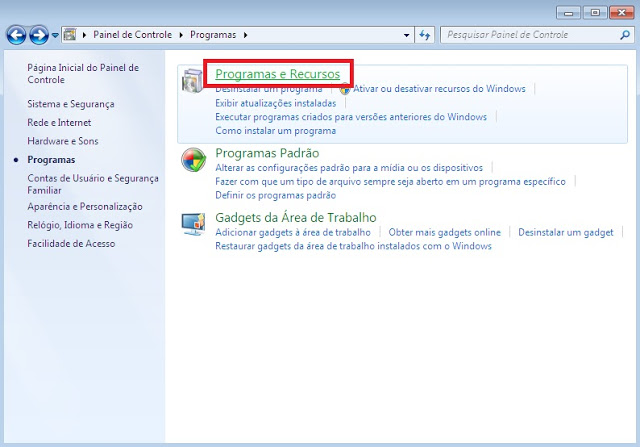This screenshot has width=640, height=447.
Task: Open Programas e Recursos heading link
Action: [278, 74]
